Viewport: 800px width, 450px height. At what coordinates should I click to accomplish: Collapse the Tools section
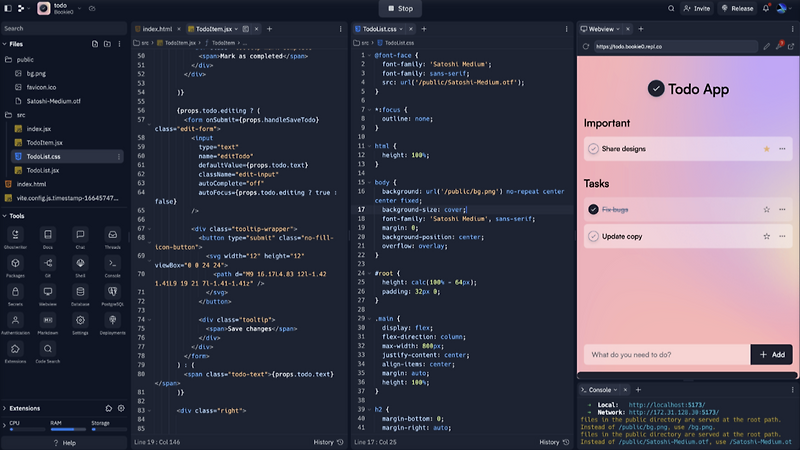pos(5,216)
